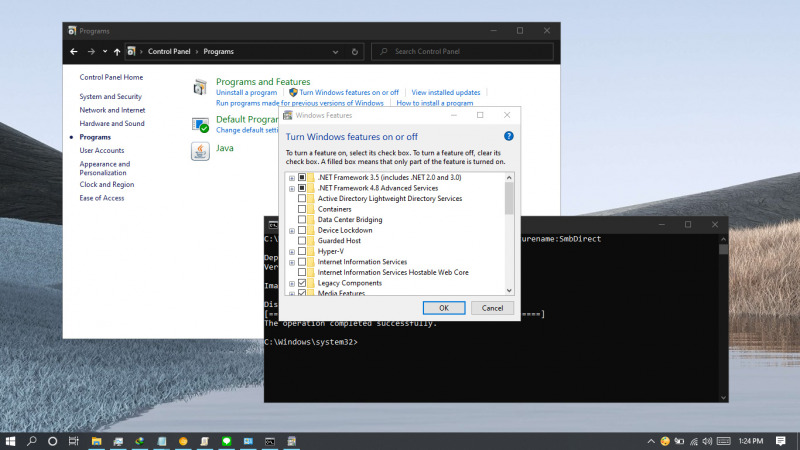800x450 pixels.
Task: Toggle .NET Framework 4.8 Advanced Services checkbox
Action: pos(302,188)
